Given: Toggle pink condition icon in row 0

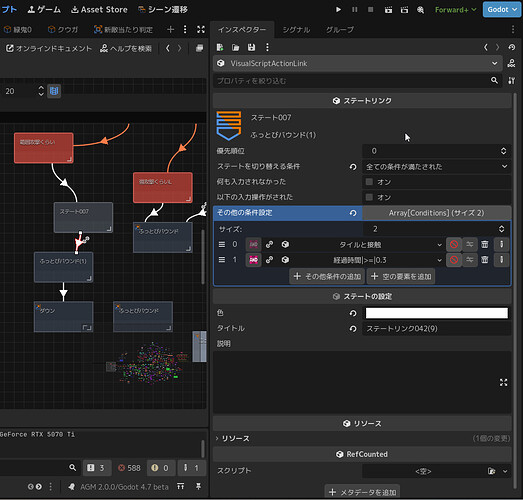Looking at the screenshot, I should pos(253,244).
